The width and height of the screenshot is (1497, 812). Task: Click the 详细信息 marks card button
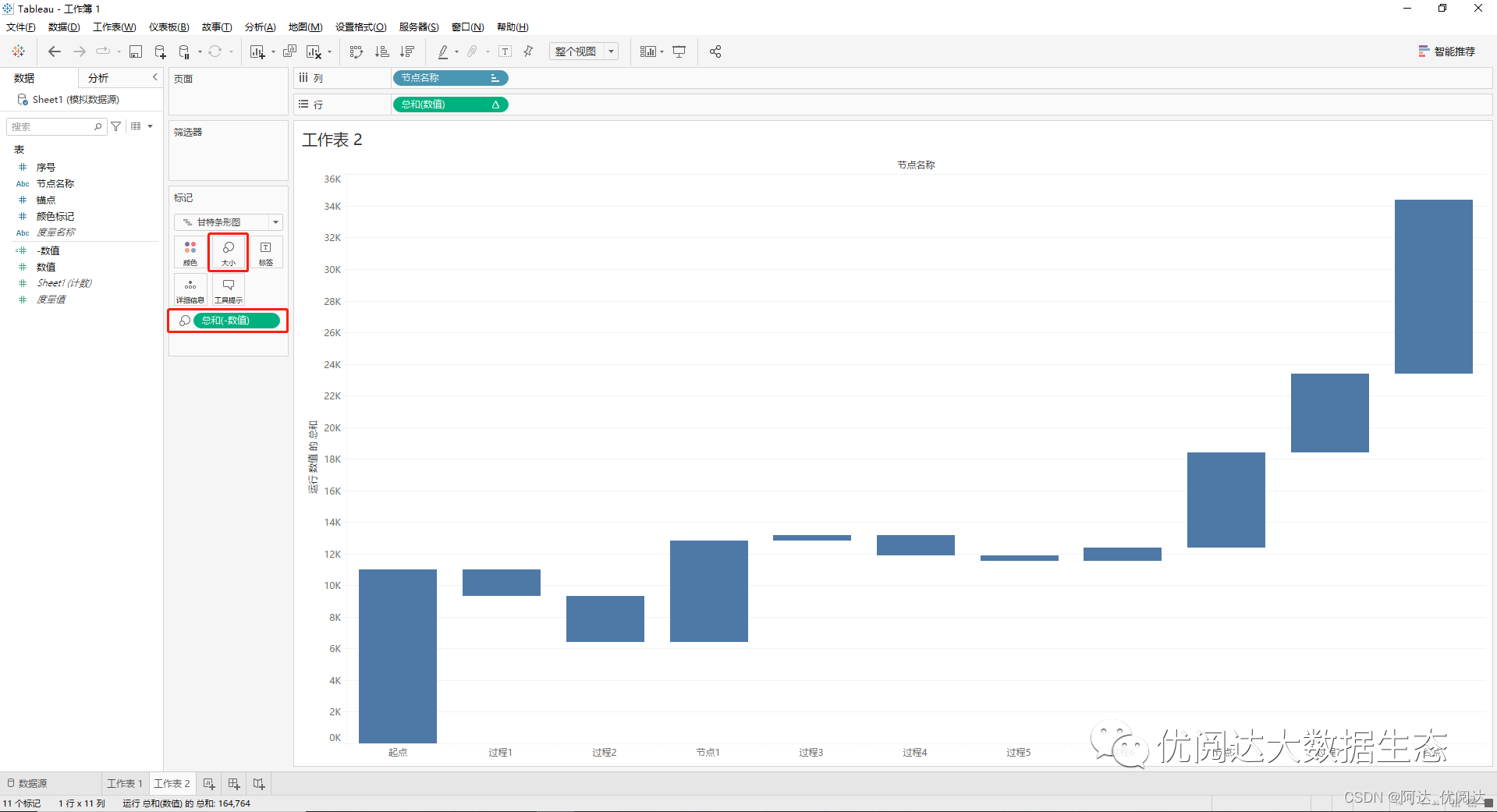coord(190,290)
